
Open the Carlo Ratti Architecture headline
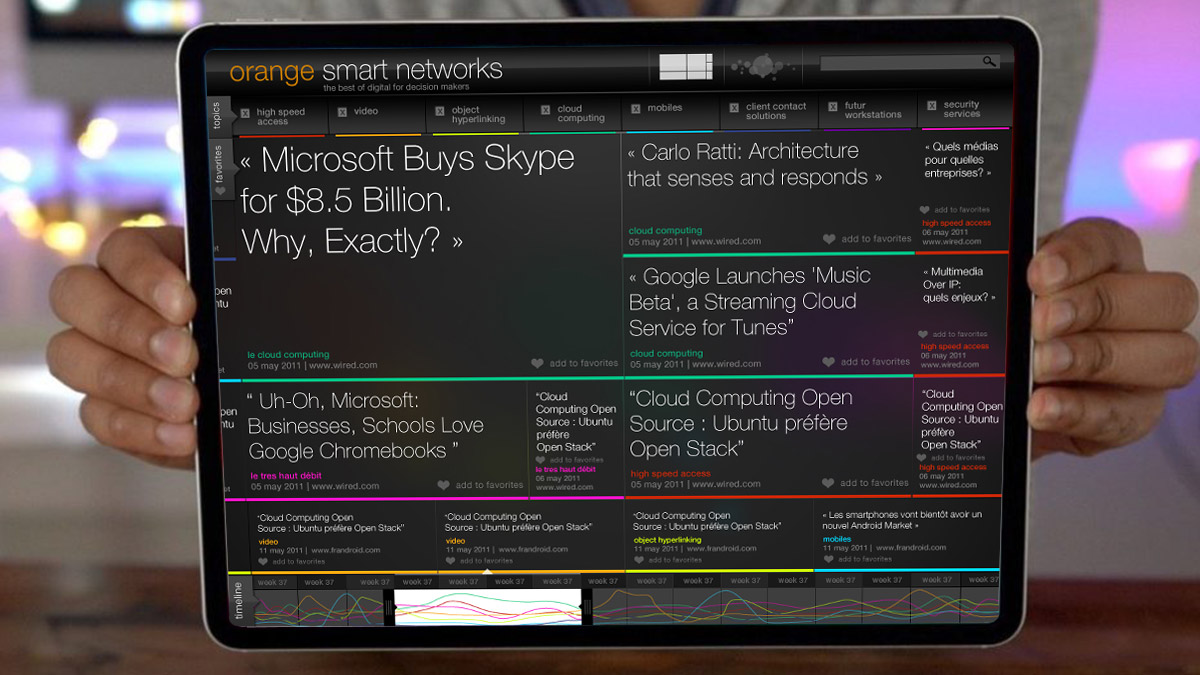point(755,164)
